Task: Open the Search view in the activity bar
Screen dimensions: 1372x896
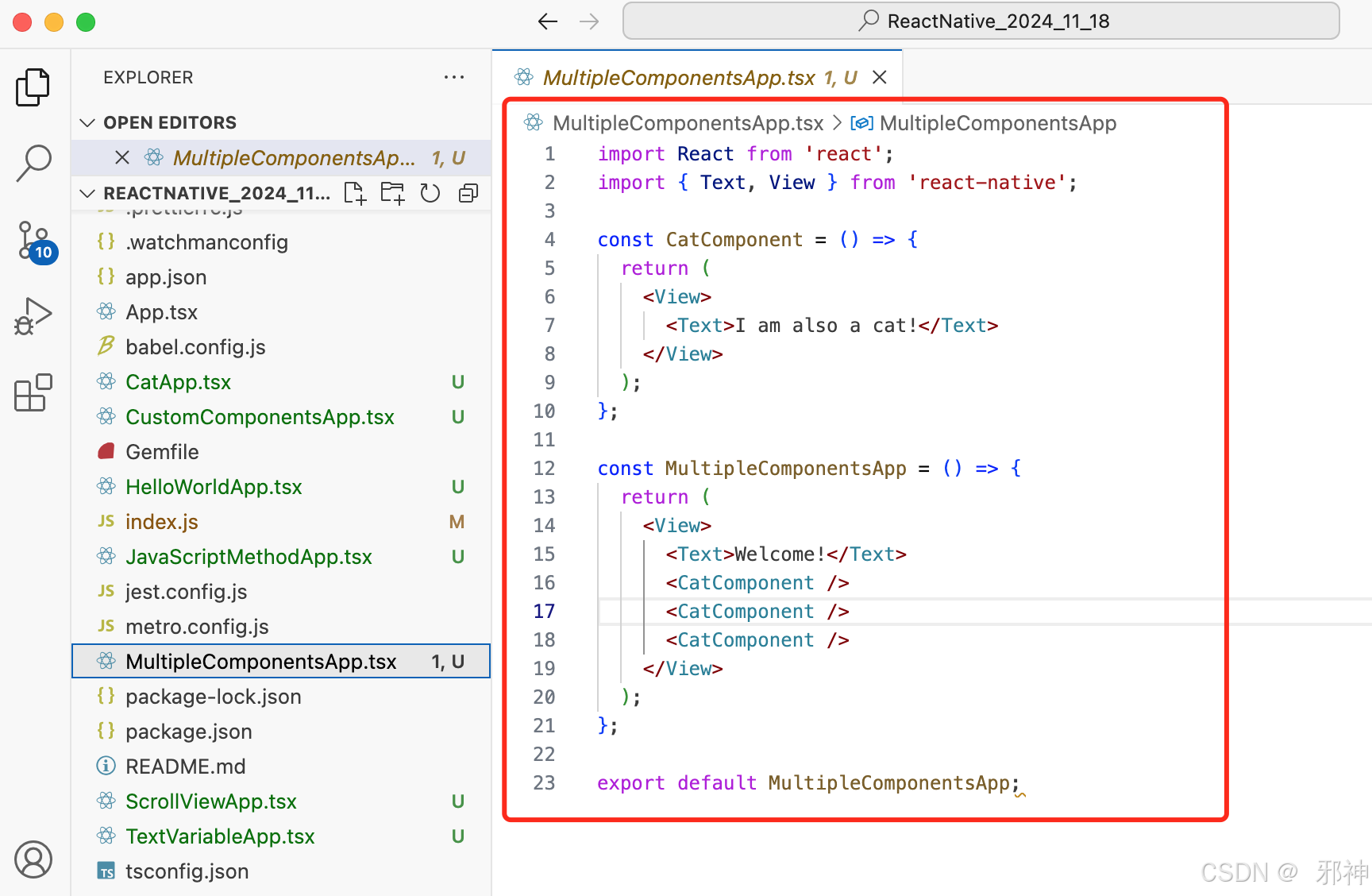Action: pos(33,163)
